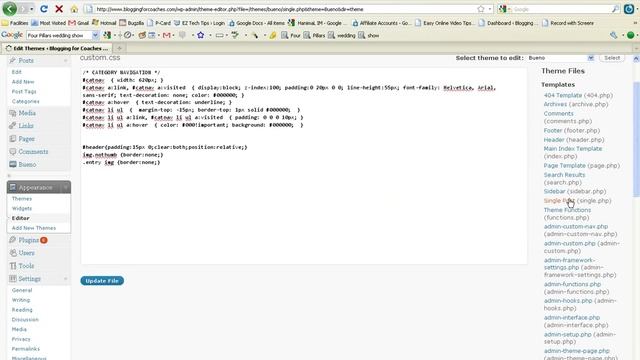This screenshot has width=640, height=360.
Task: Click the star bookmarks icon in Google toolbar
Action: [x=200, y=36]
